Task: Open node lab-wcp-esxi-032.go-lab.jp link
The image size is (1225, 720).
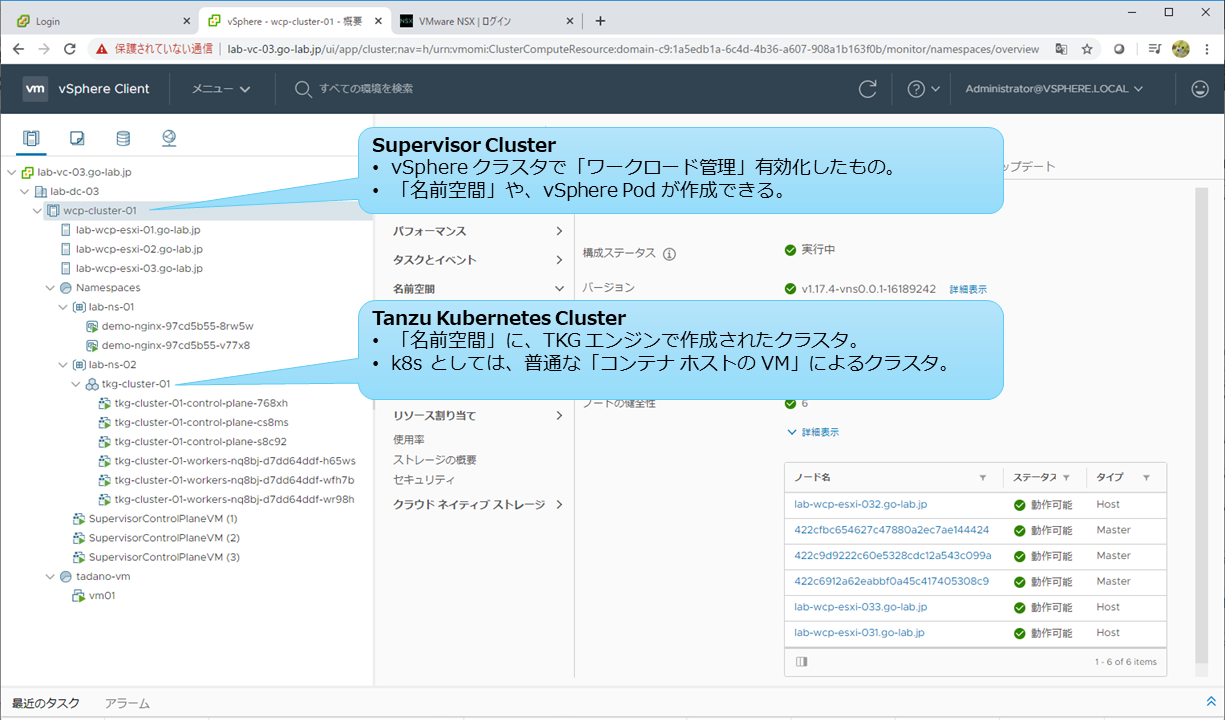Action: 860,504
